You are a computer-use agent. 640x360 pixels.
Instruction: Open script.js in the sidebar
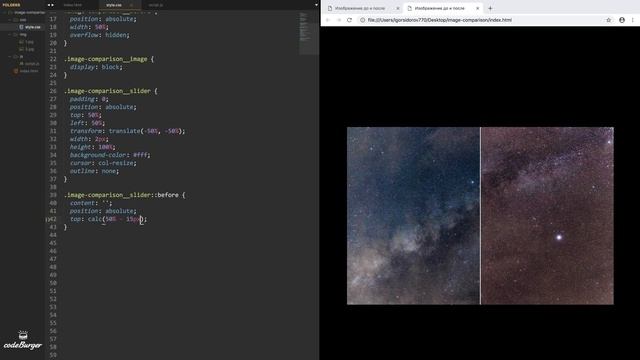[29, 64]
